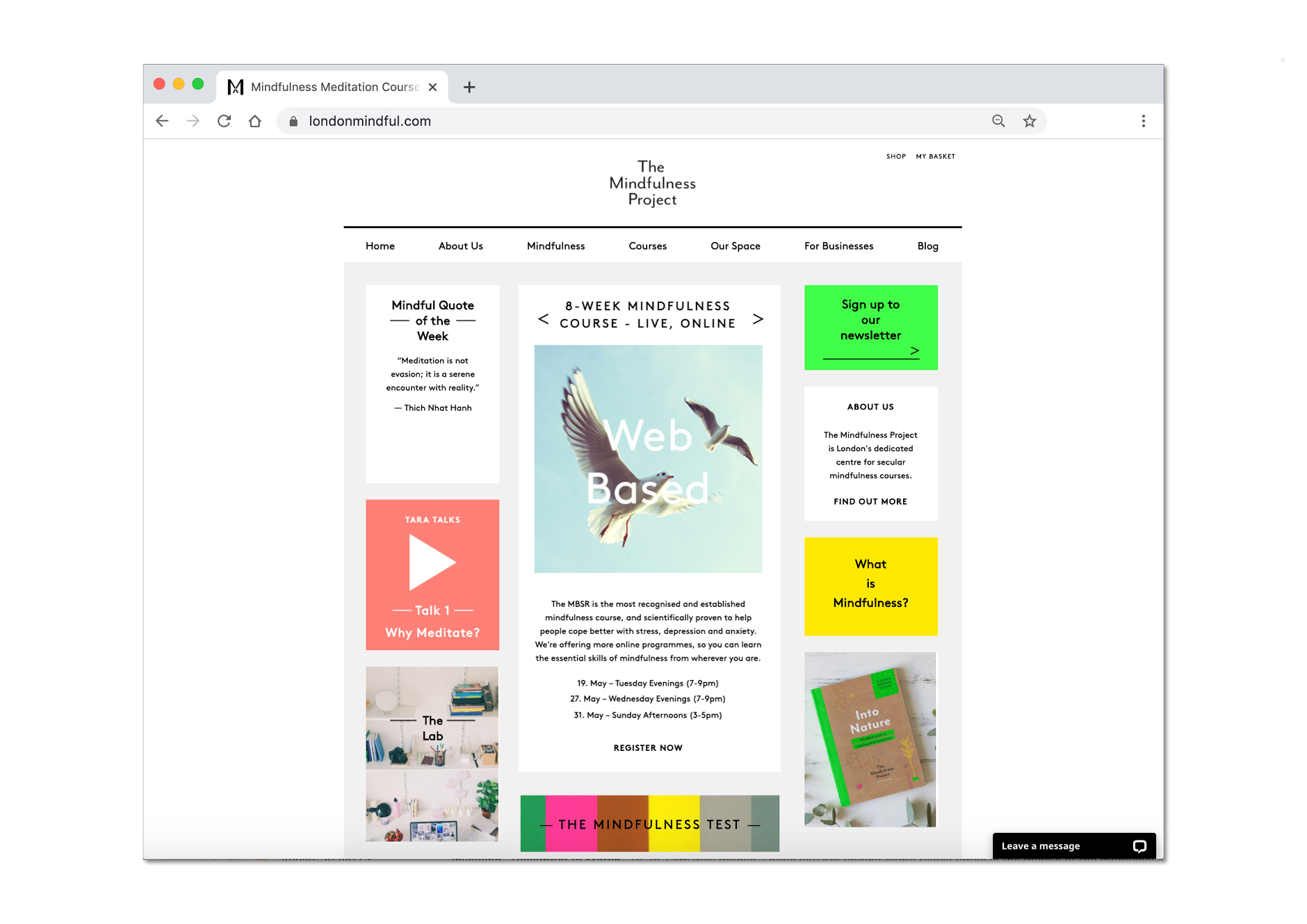Click the browser forward arrow
The height and width of the screenshot is (924, 1307).
pyautogui.click(x=193, y=121)
